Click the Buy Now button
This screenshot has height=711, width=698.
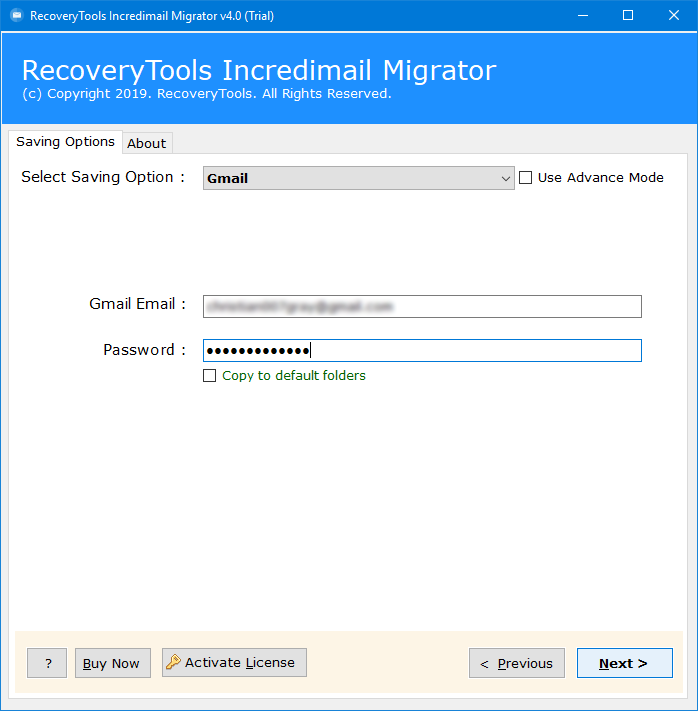coord(112,663)
